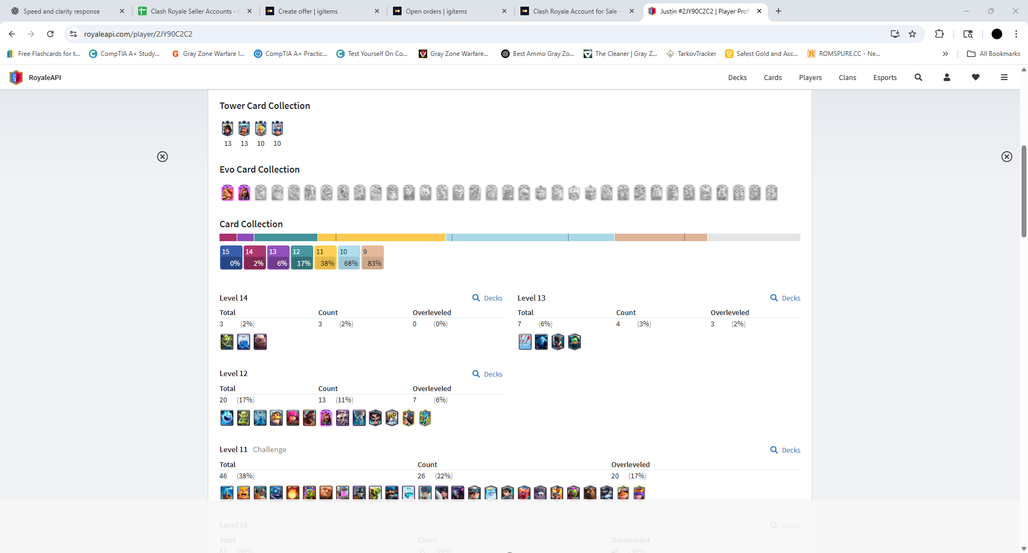Close the 'Speed and clarity response' tab

coord(122,11)
